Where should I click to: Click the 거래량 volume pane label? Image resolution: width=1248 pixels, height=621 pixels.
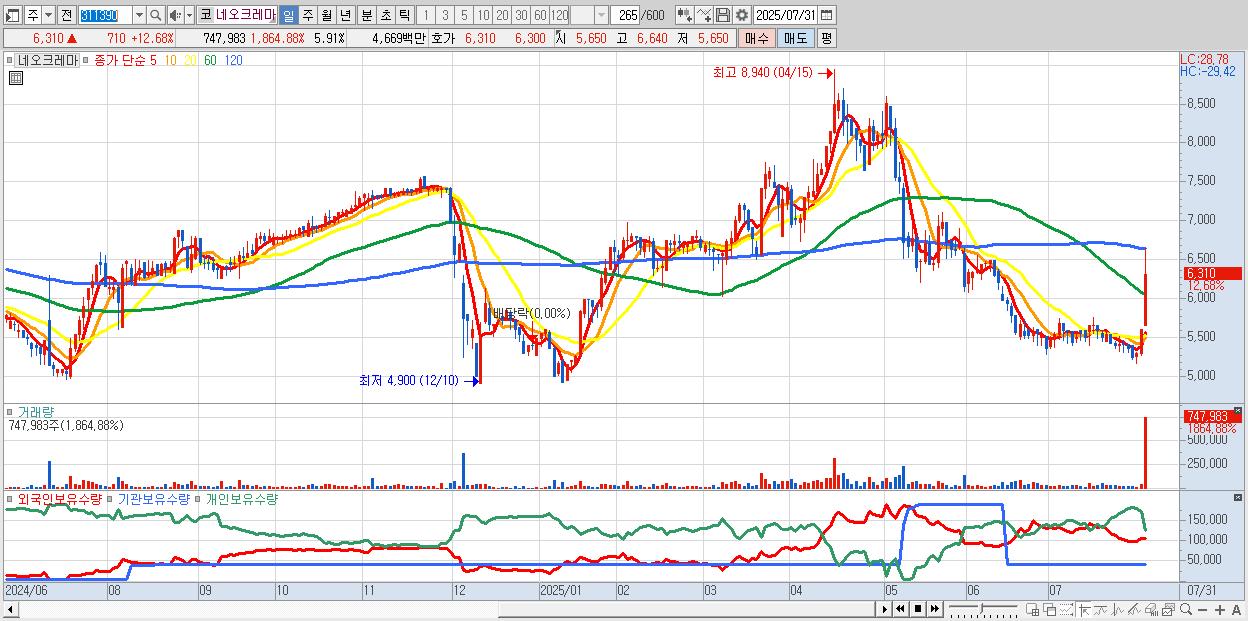pos(35,412)
